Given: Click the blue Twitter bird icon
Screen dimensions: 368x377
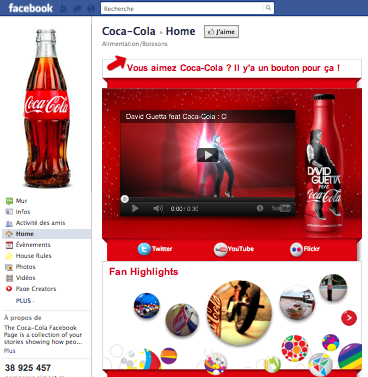Looking at the screenshot, I should click(x=144, y=249).
